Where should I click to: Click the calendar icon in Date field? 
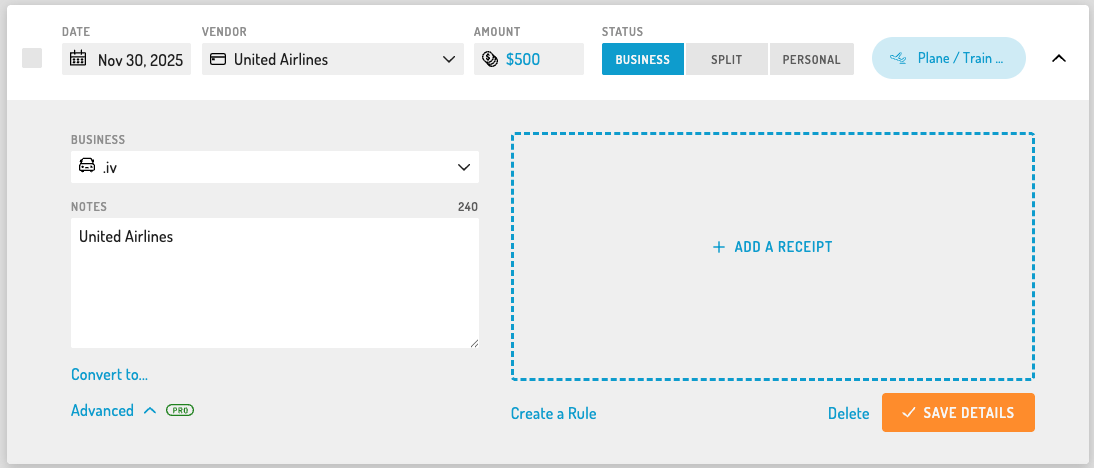[x=78, y=59]
